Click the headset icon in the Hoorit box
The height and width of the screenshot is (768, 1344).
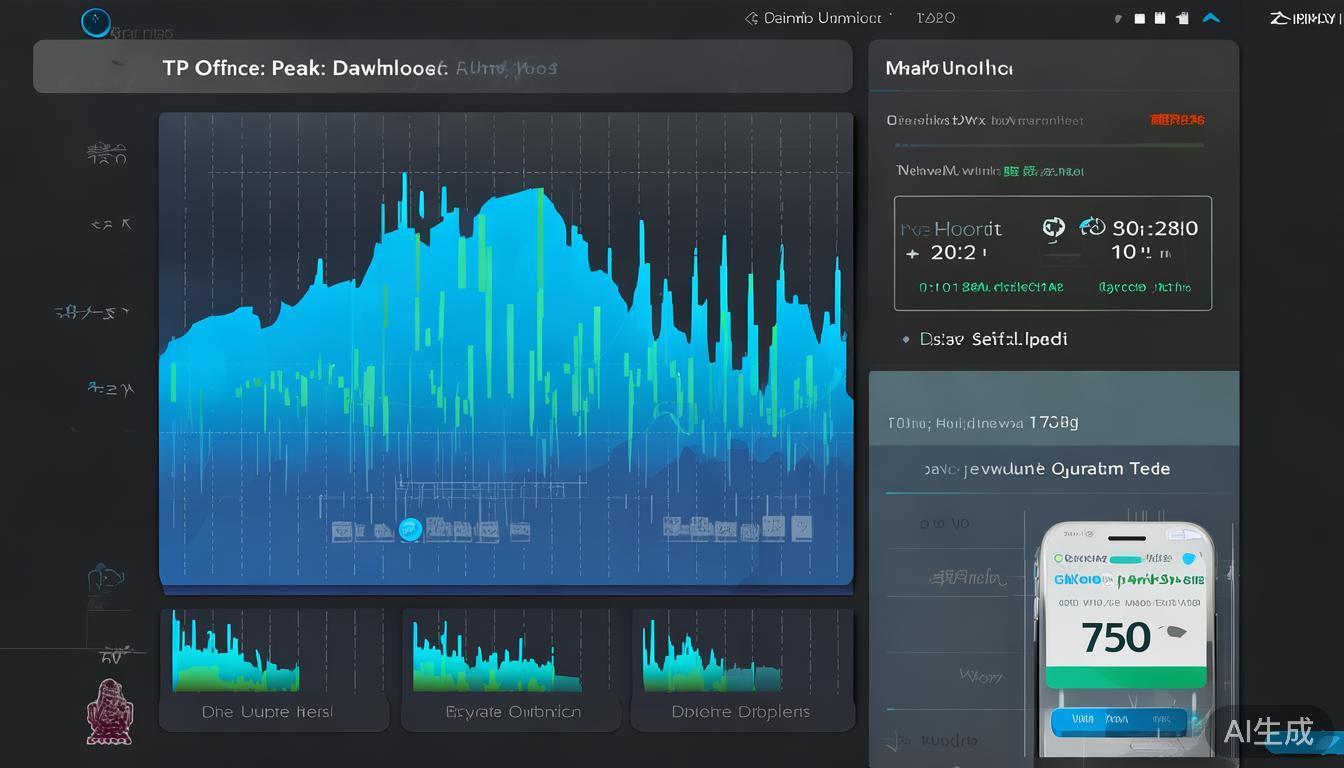click(x=1053, y=228)
